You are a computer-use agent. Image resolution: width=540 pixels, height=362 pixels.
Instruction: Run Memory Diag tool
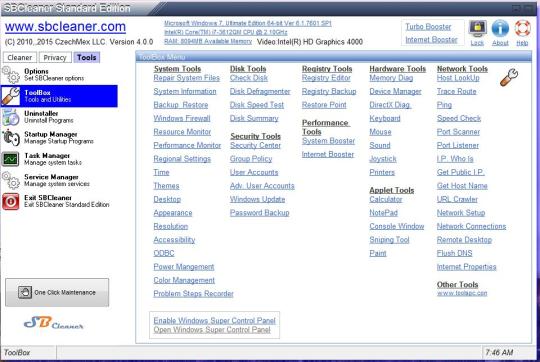(x=391, y=78)
